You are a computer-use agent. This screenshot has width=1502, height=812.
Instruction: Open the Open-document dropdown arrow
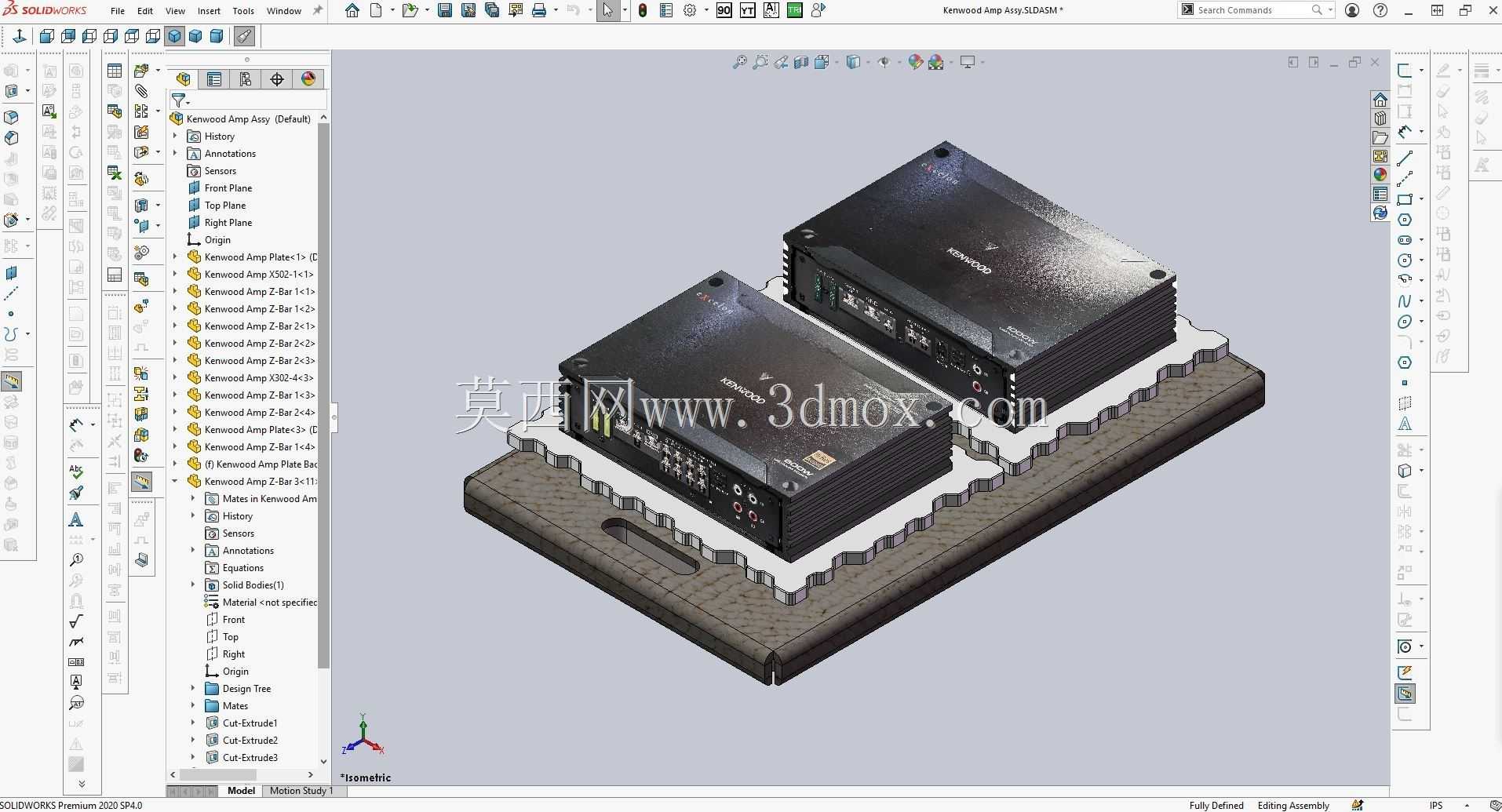(x=427, y=10)
